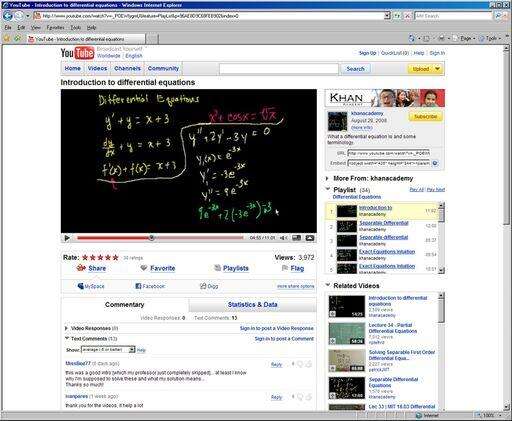512x421 pixels.
Task: Mute the video using the speaker icon
Action: click(x=283, y=238)
